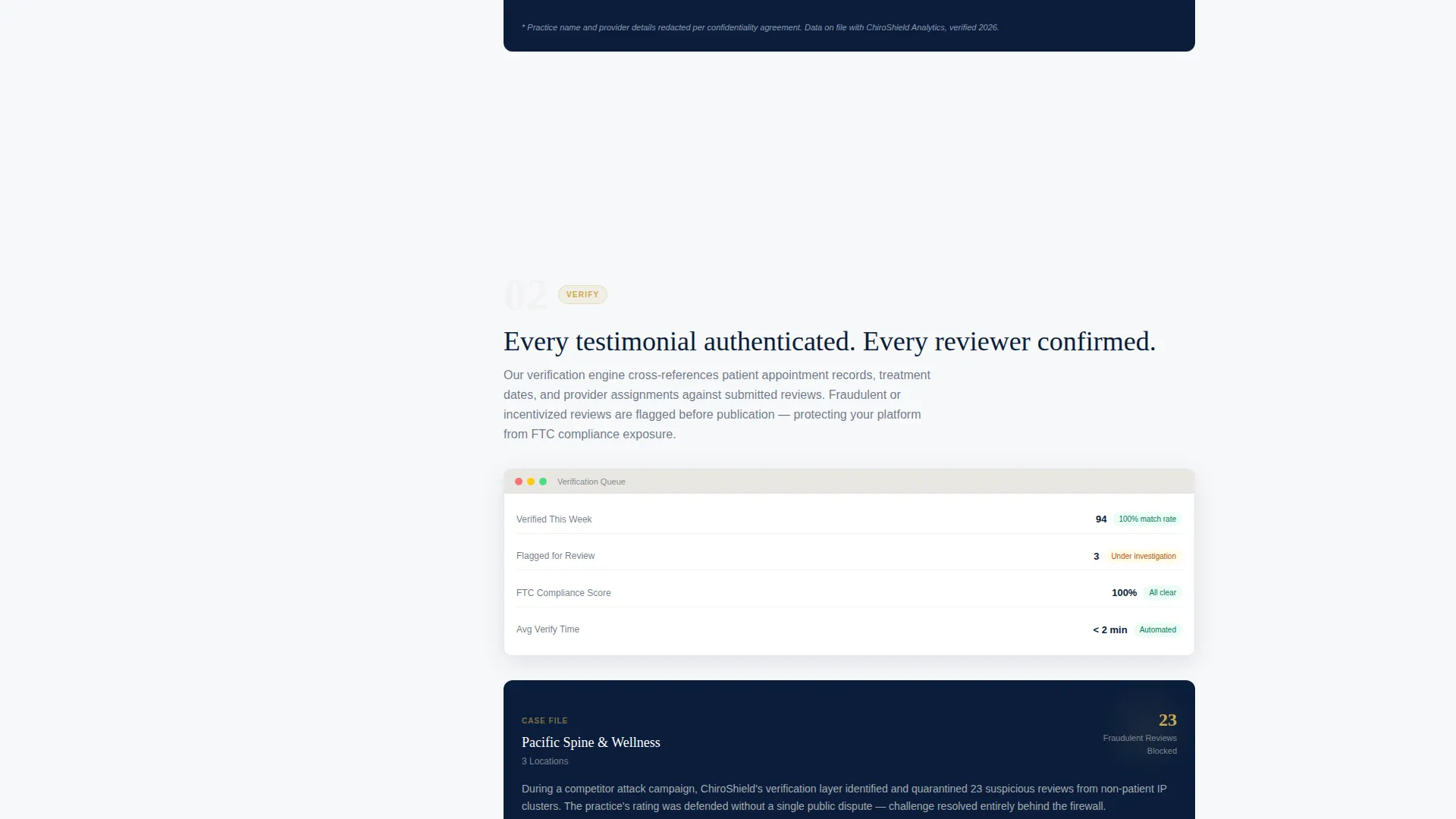Click the competitor attack campaign paragraph
Image resolution: width=1456 pixels, height=819 pixels.
click(x=844, y=798)
